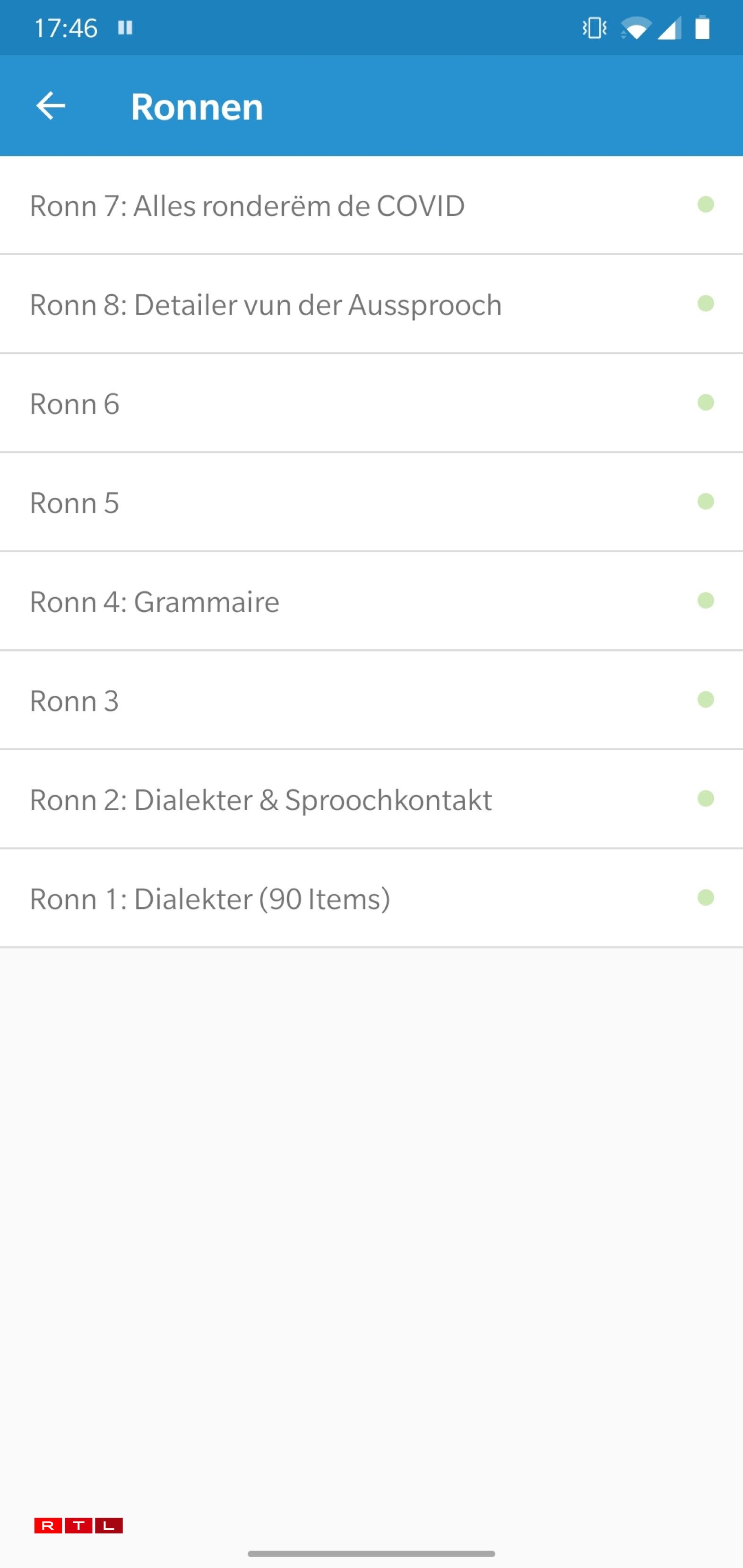Select the Ronn 5 entry
This screenshot has height=1568, width=743.
[75, 503]
